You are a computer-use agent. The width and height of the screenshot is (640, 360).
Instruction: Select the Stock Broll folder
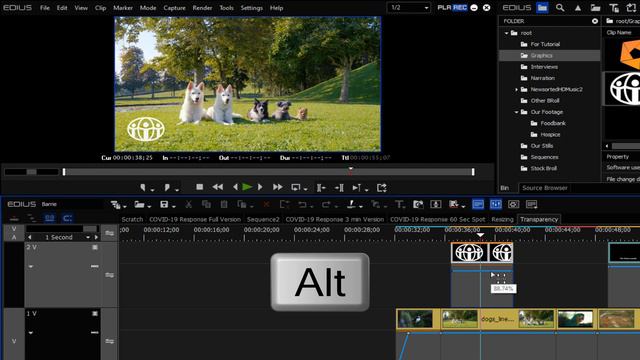pos(543,168)
